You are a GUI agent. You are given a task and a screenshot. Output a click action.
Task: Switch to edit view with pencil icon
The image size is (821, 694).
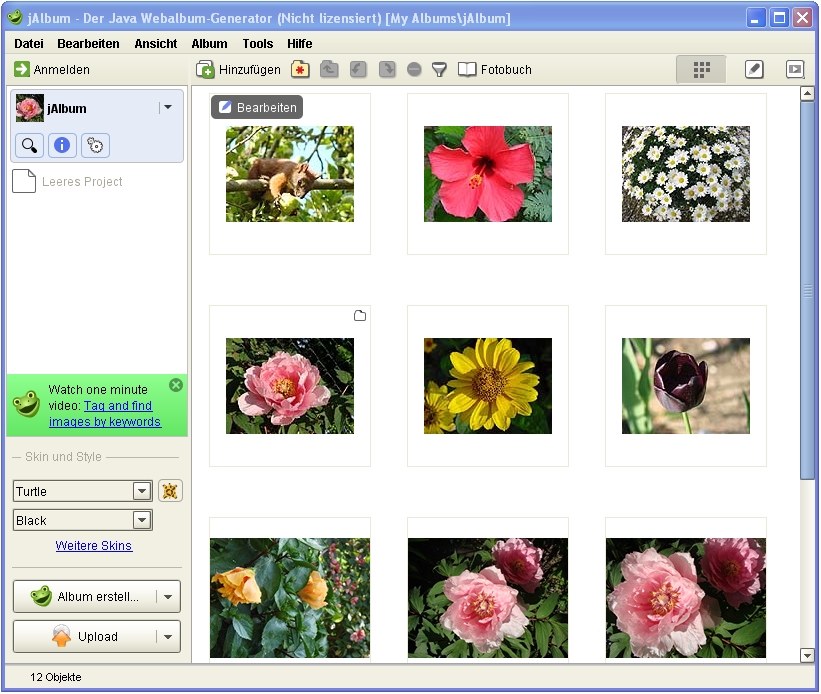(754, 69)
